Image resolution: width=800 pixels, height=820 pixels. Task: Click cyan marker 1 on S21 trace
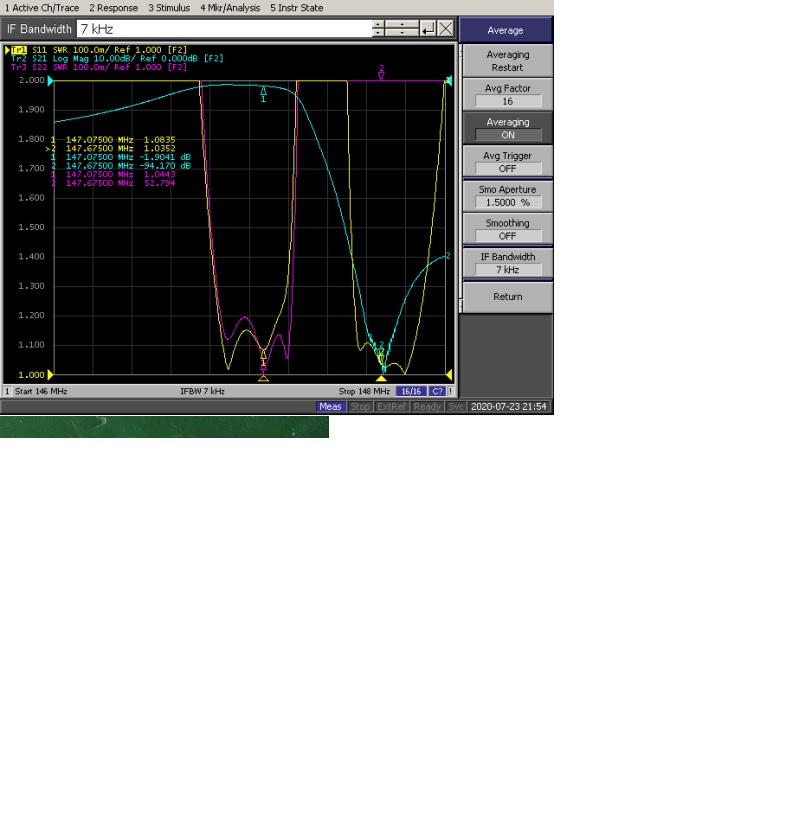coord(264,94)
